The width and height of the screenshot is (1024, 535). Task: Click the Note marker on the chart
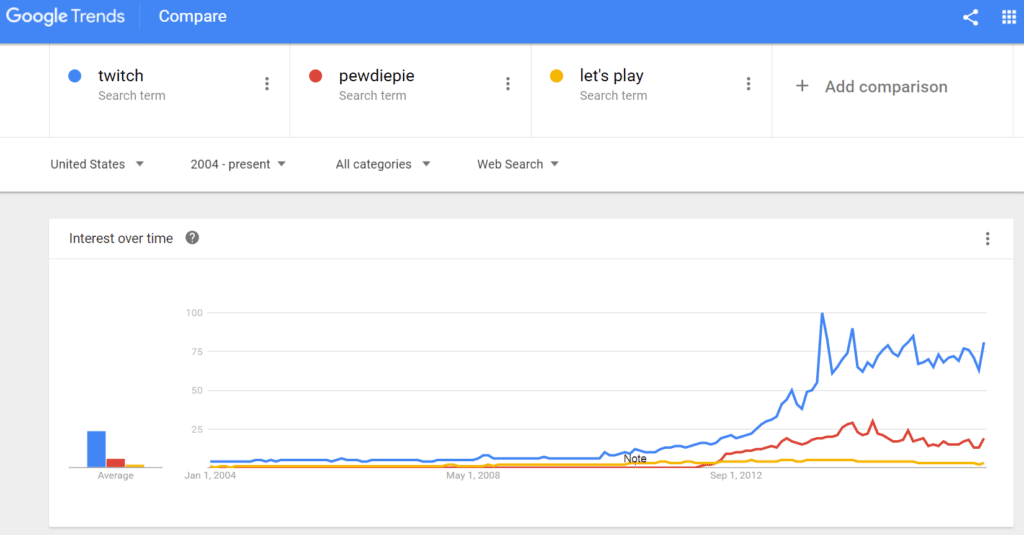635,459
